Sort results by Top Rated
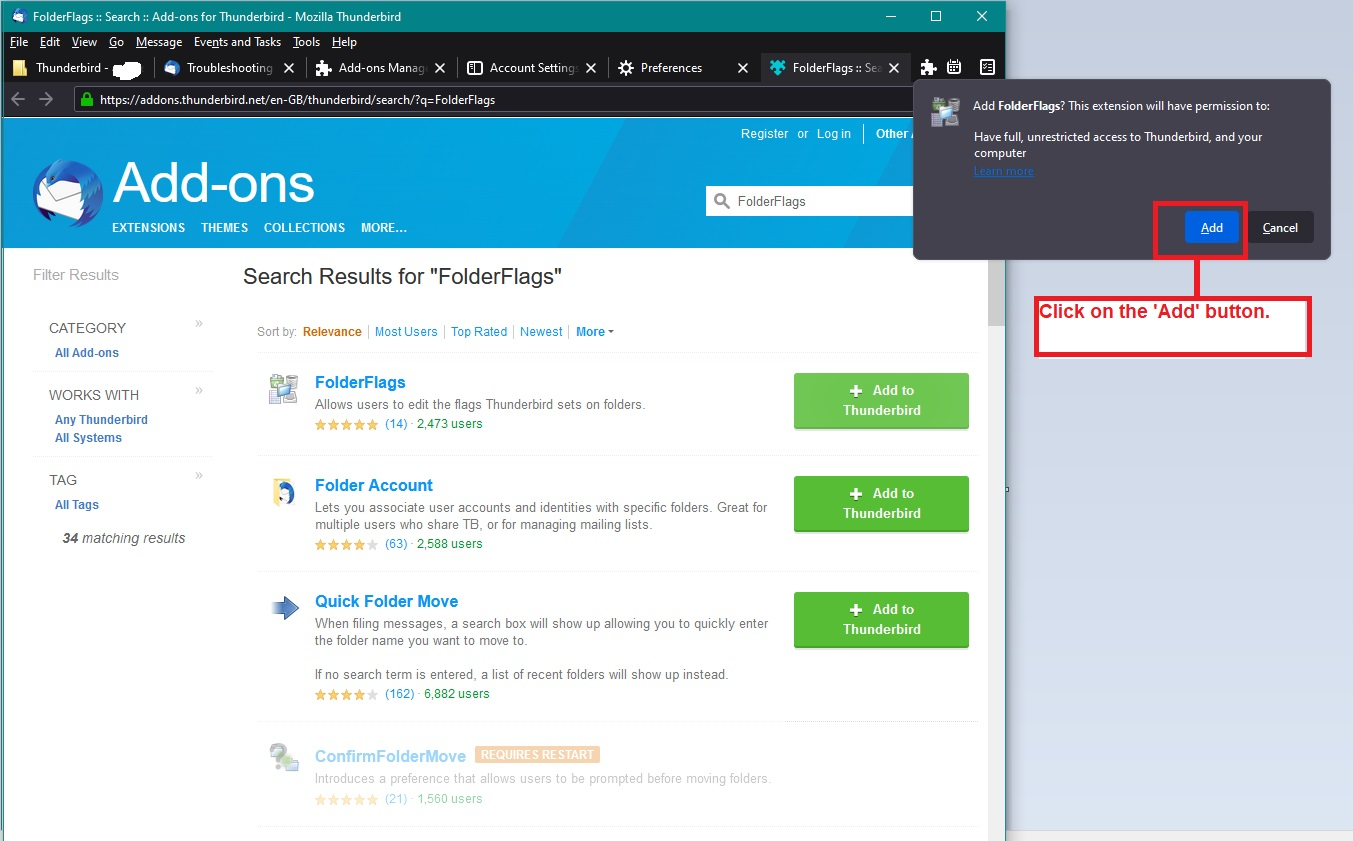 click(x=479, y=332)
